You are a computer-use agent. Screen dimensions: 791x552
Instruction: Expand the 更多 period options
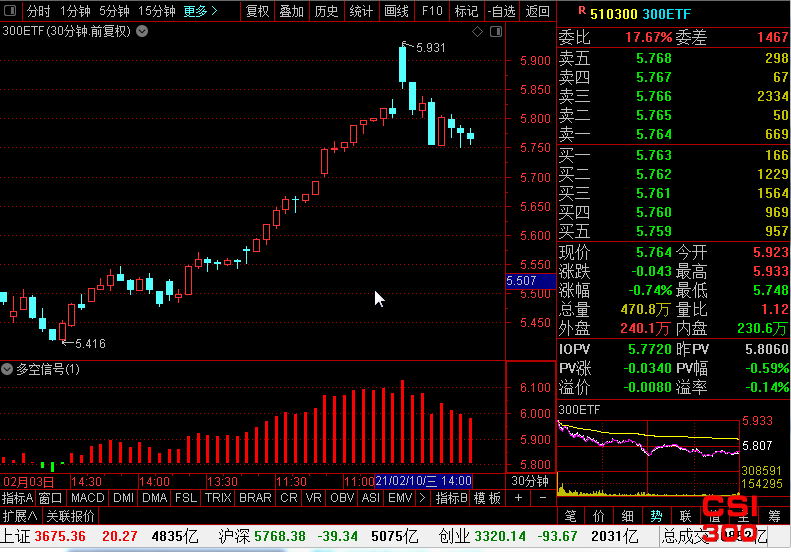(200, 11)
